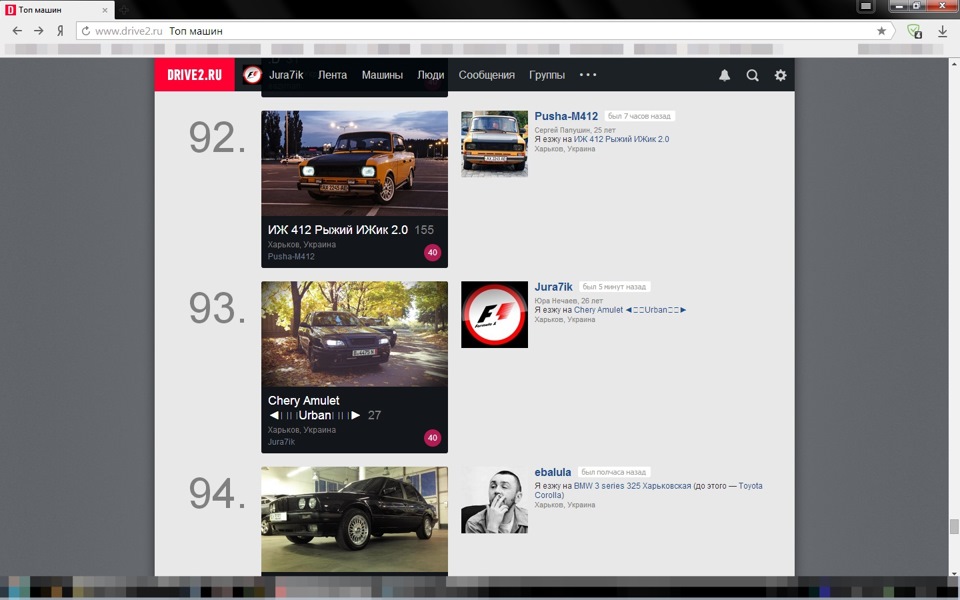The width and height of the screenshot is (960, 600).
Task: Open black BMW car photo
Action: click(x=354, y=520)
